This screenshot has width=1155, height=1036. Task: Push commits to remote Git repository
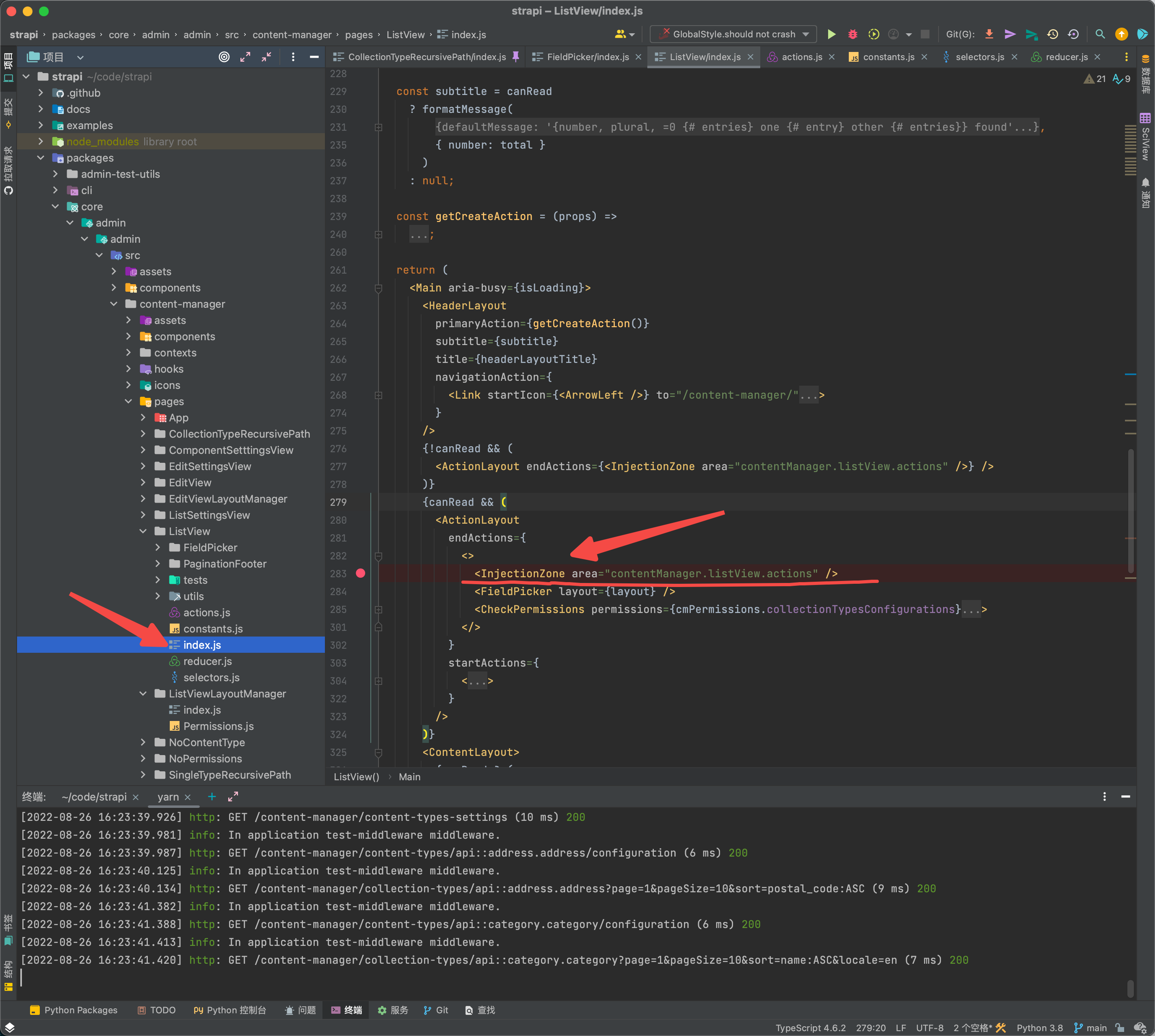[1010, 34]
